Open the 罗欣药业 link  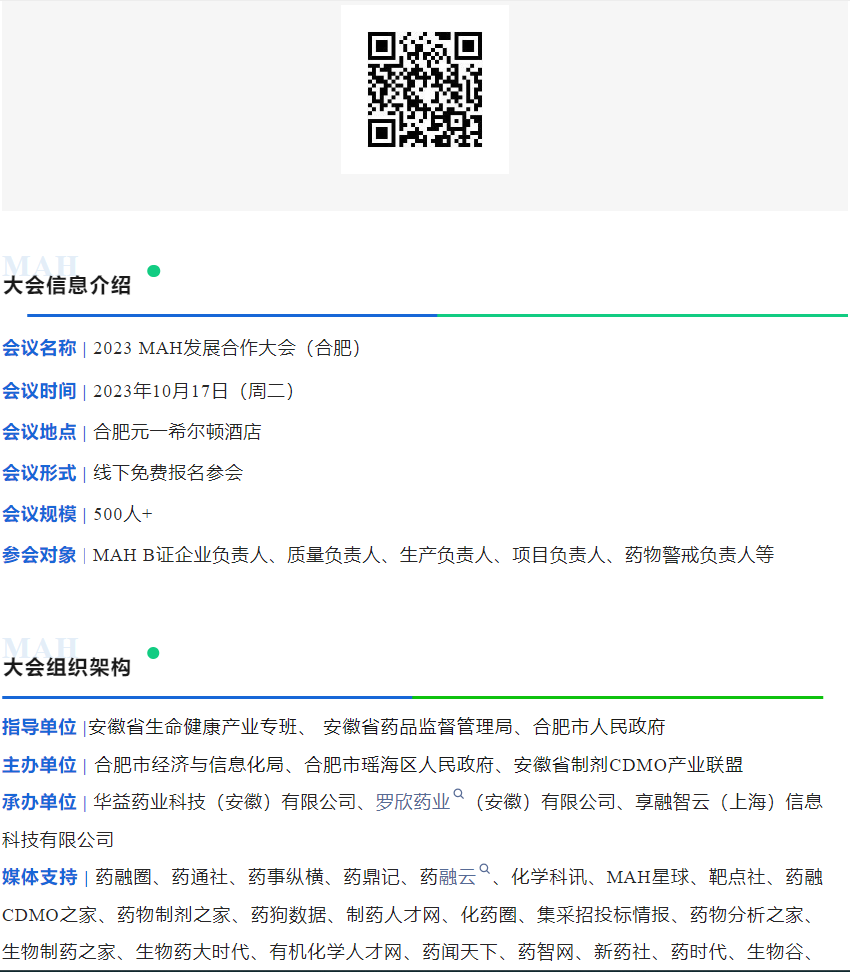[x=412, y=802]
